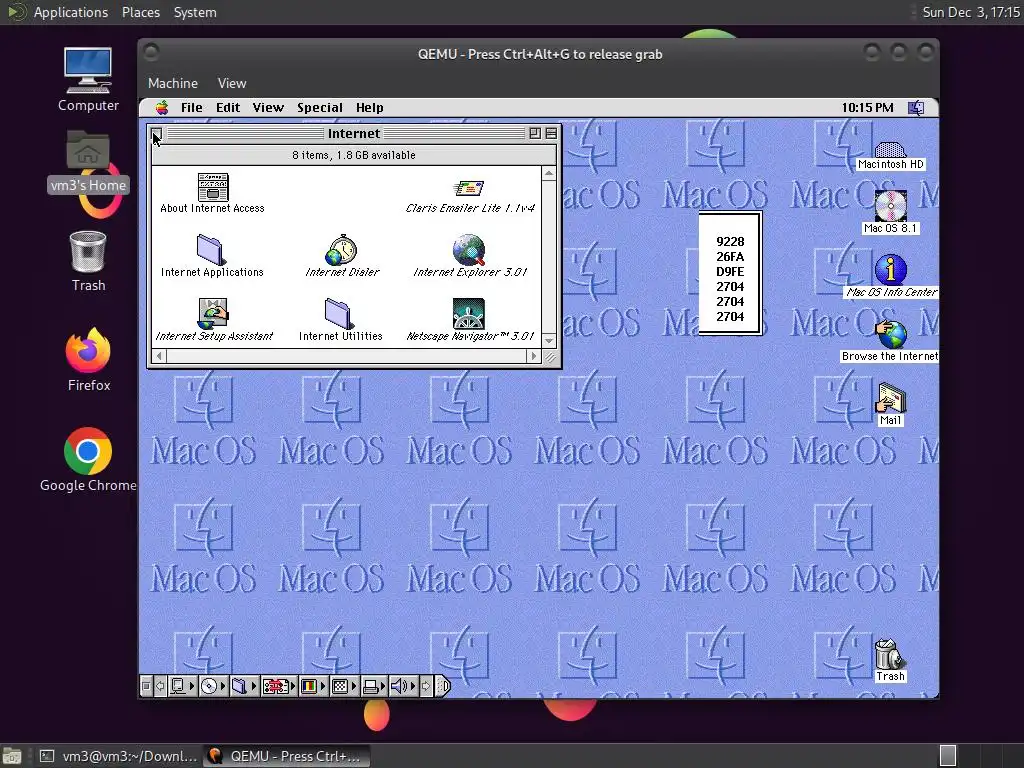1024x768 pixels.
Task: Open the Apple menu icon
Action: 162,108
